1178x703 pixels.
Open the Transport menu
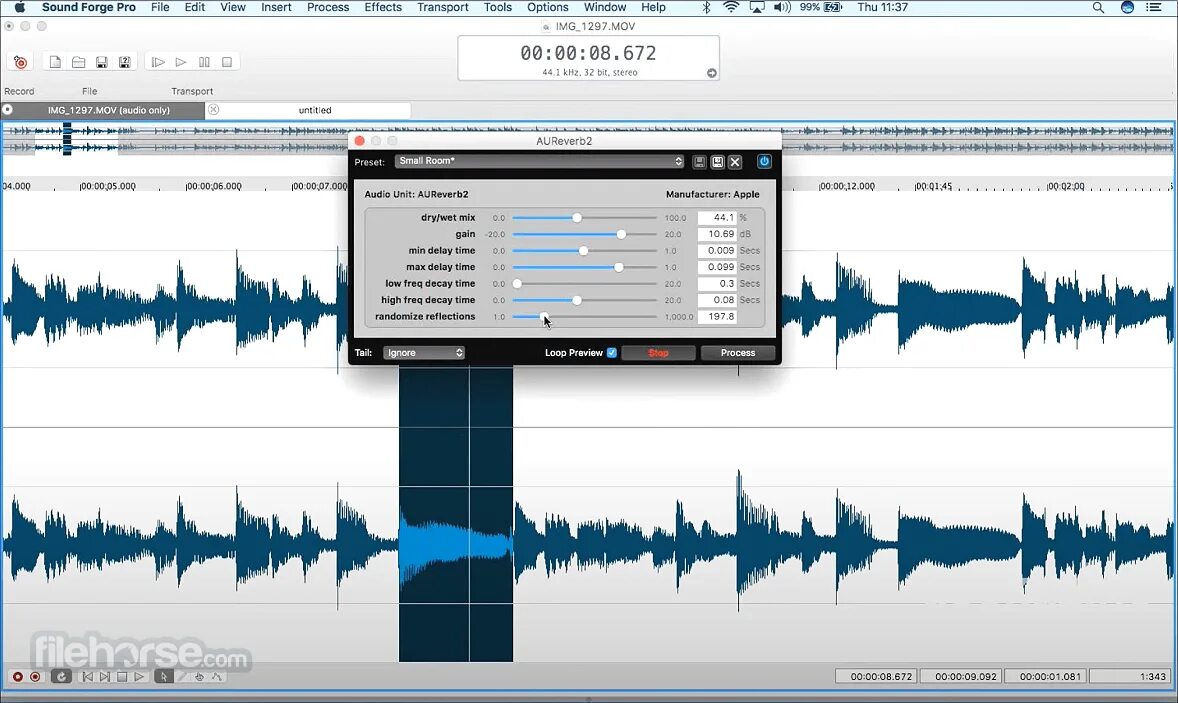pyautogui.click(x=443, y=8)
